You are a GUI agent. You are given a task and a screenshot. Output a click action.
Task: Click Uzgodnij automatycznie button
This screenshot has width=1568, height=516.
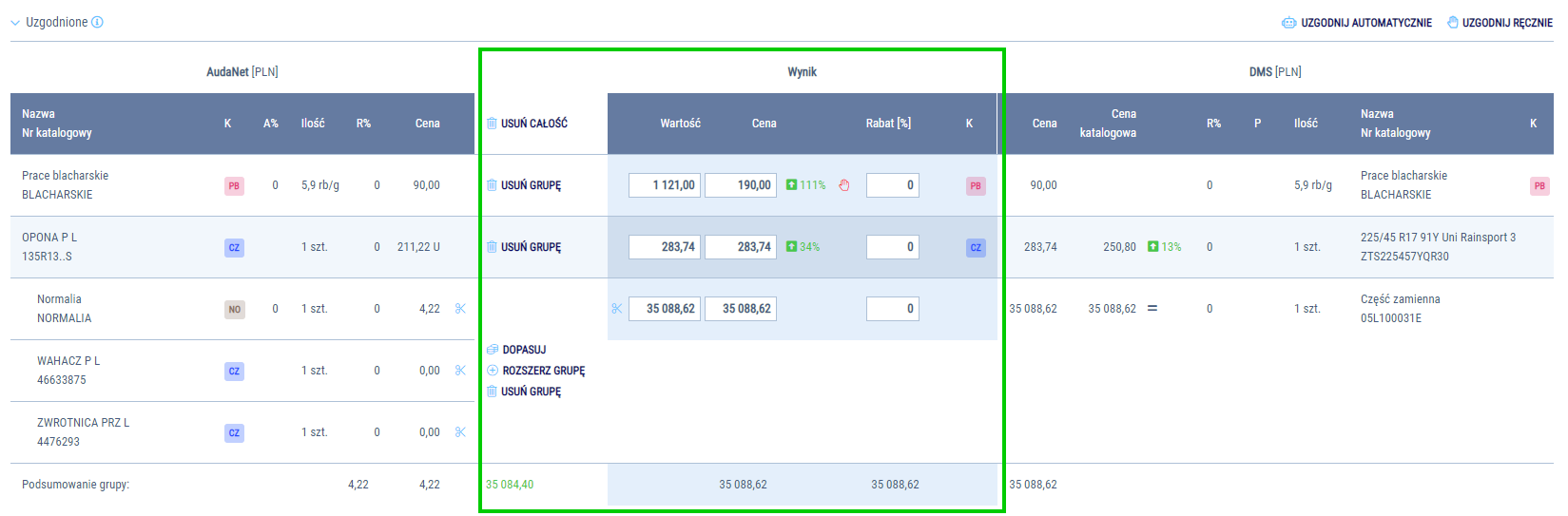1356,23
